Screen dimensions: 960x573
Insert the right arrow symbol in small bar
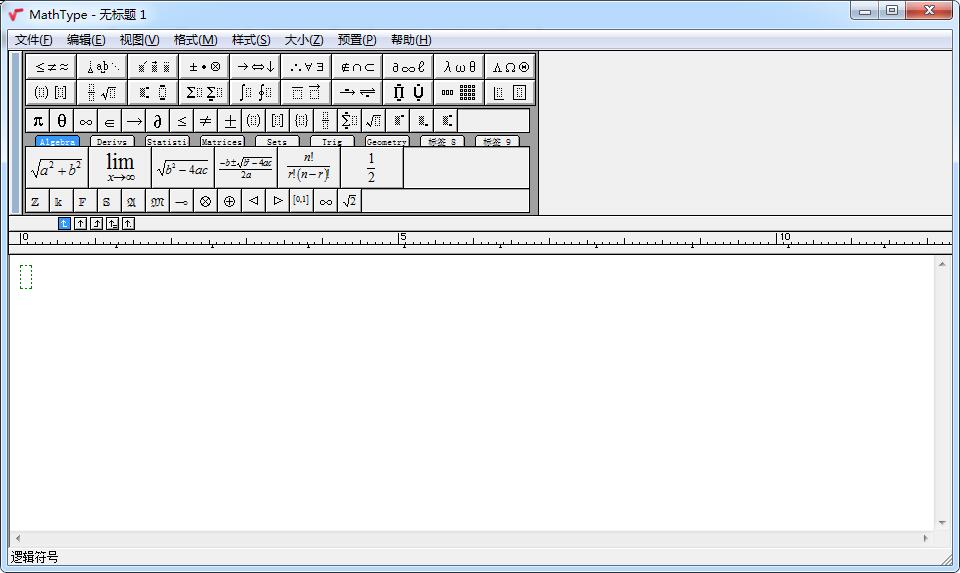click(x=133, y=121)
